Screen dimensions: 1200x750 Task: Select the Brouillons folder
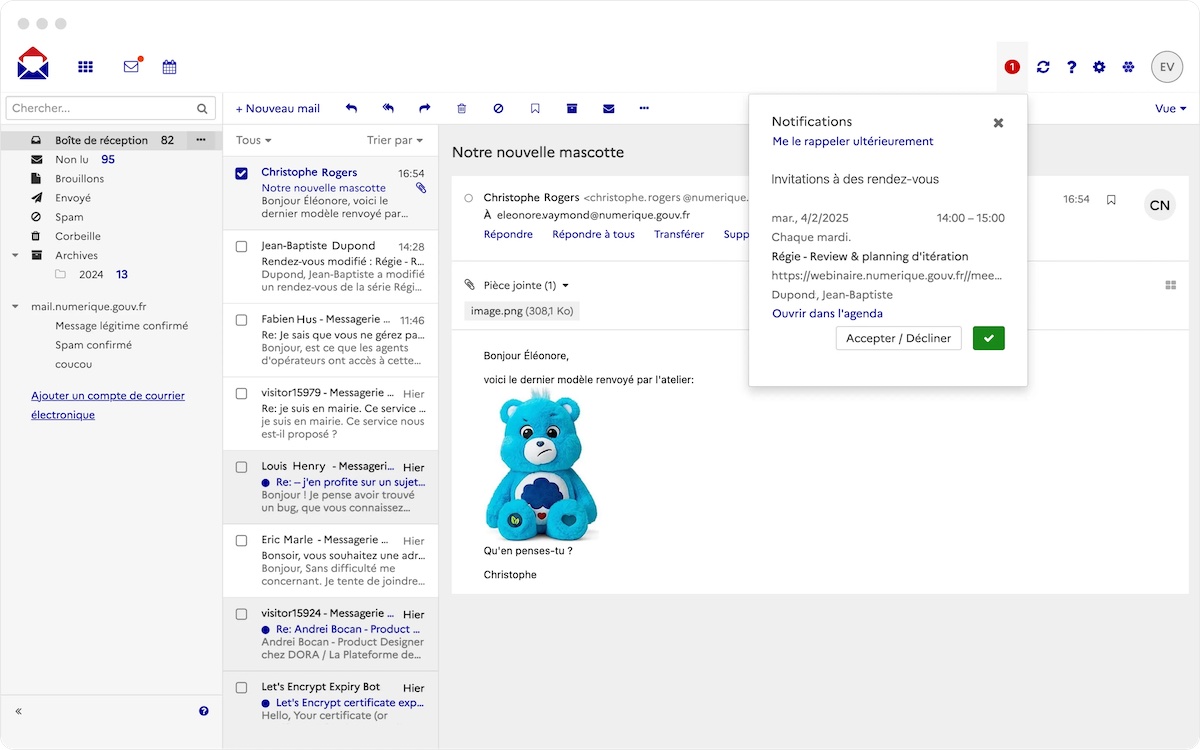tap(79, 178)
